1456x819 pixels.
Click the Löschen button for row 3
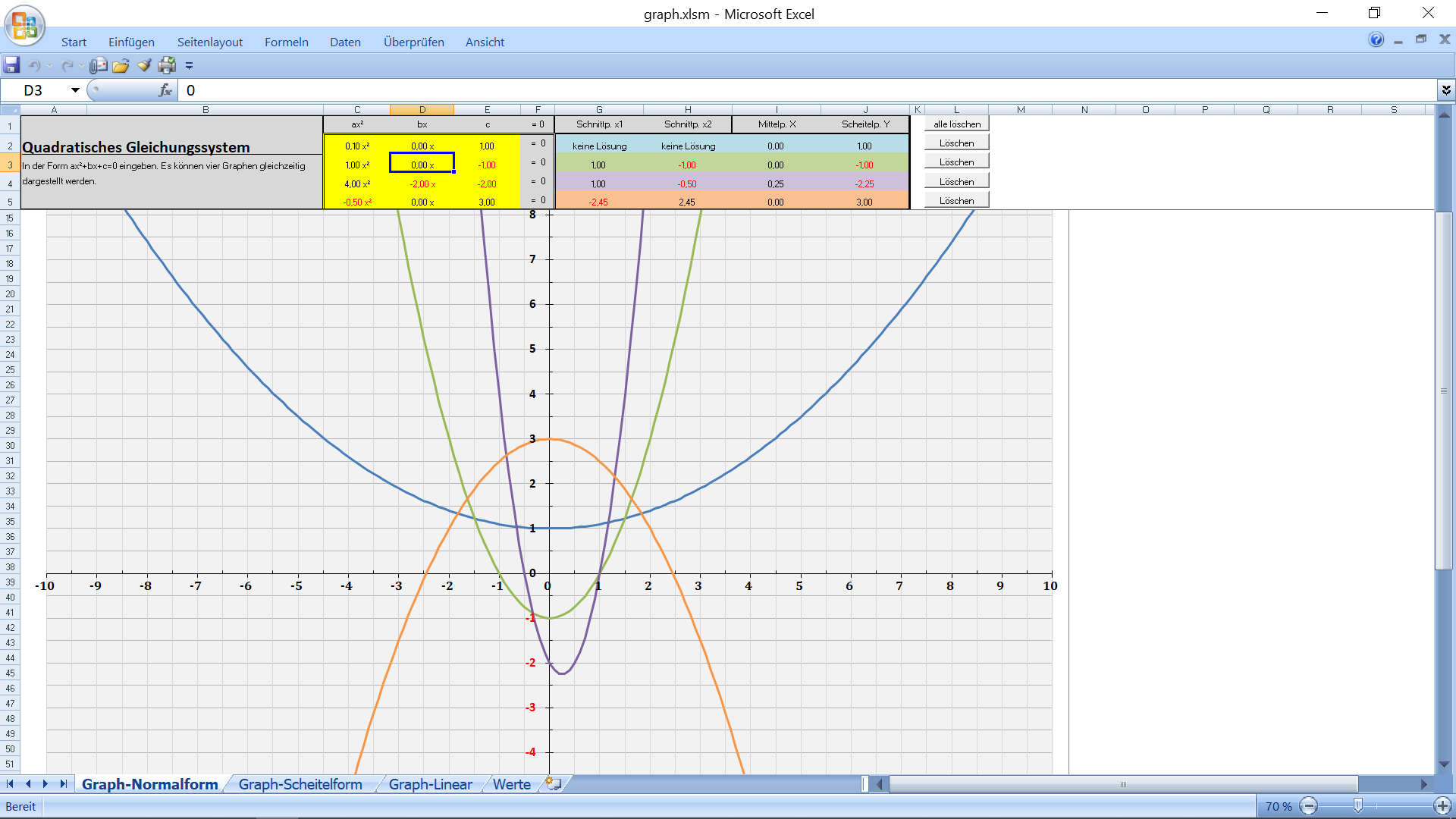point(956,162)
